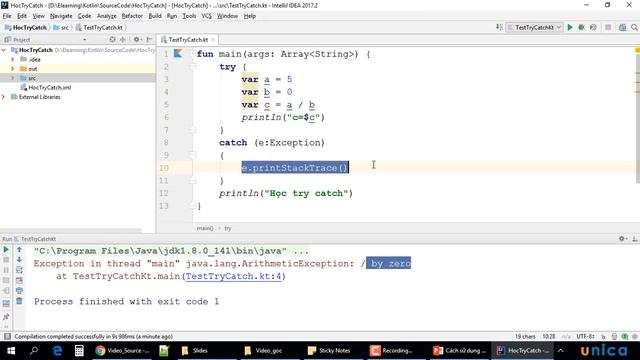
Task: Jump down the stack trace with the down arrow
Action: [x=19, y=260]
